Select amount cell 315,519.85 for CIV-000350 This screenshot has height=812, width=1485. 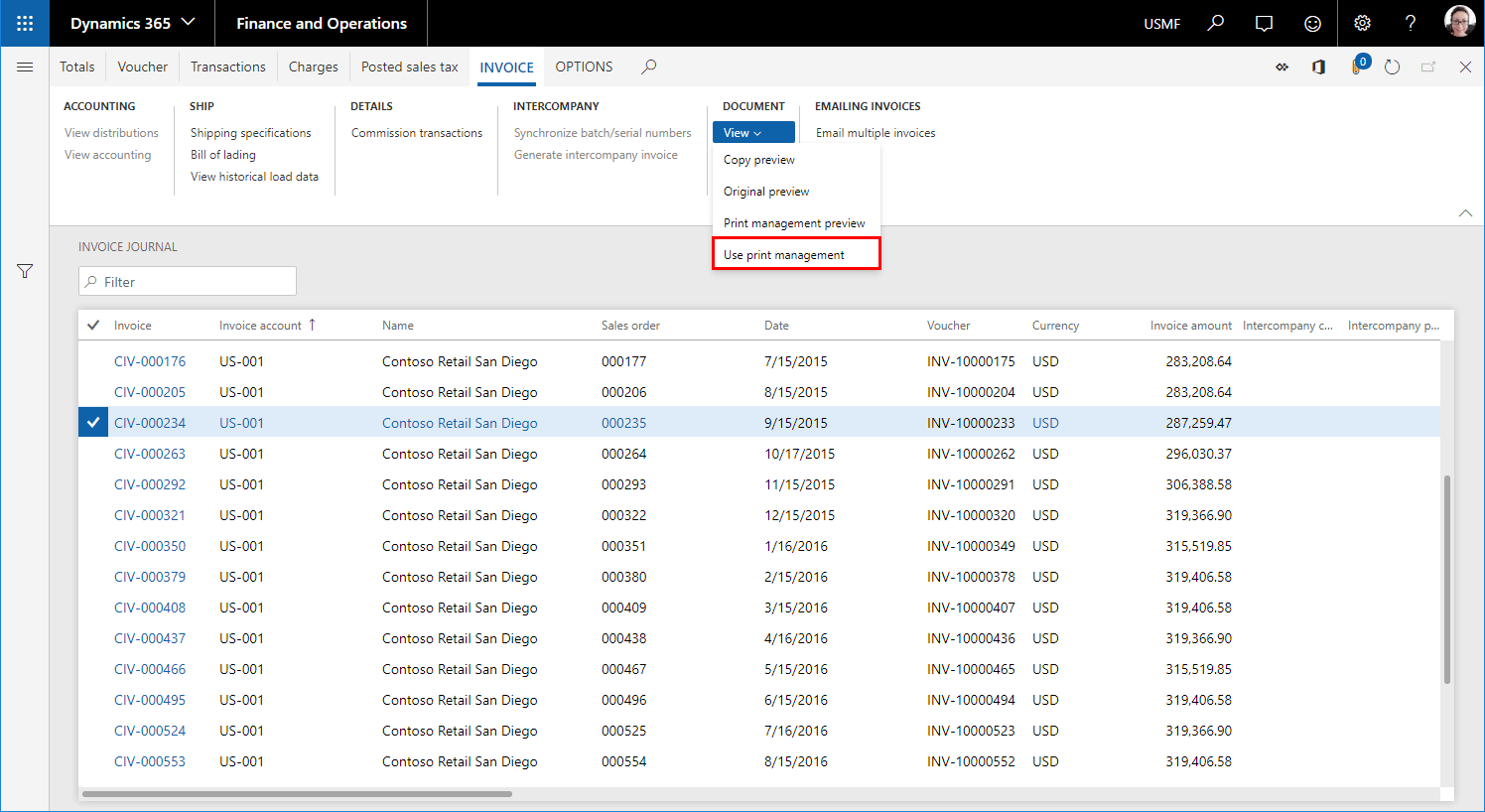pyautogui.click(x=1198, y=546)
